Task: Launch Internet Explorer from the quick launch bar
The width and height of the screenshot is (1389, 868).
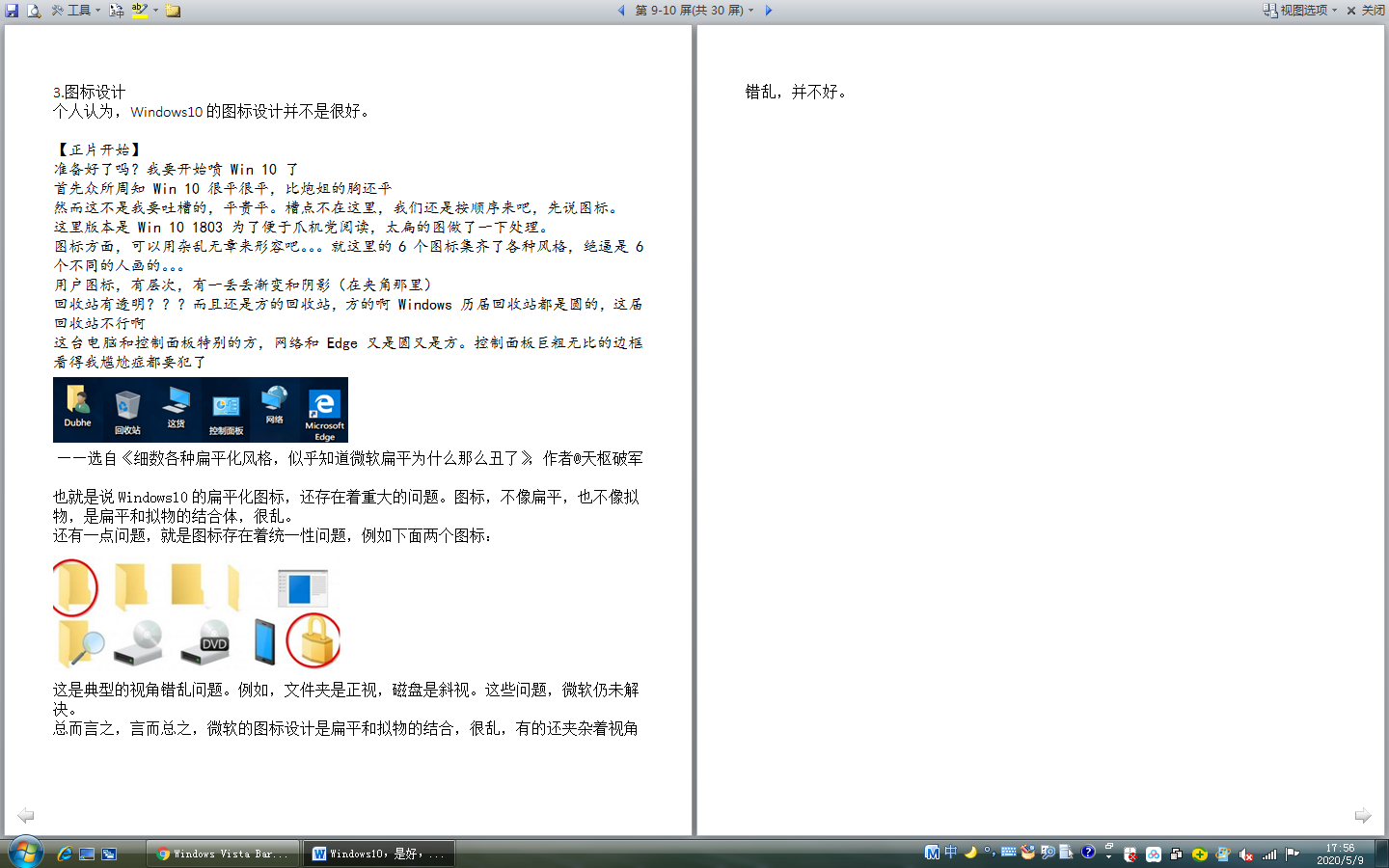Action: tap(65, 854)
